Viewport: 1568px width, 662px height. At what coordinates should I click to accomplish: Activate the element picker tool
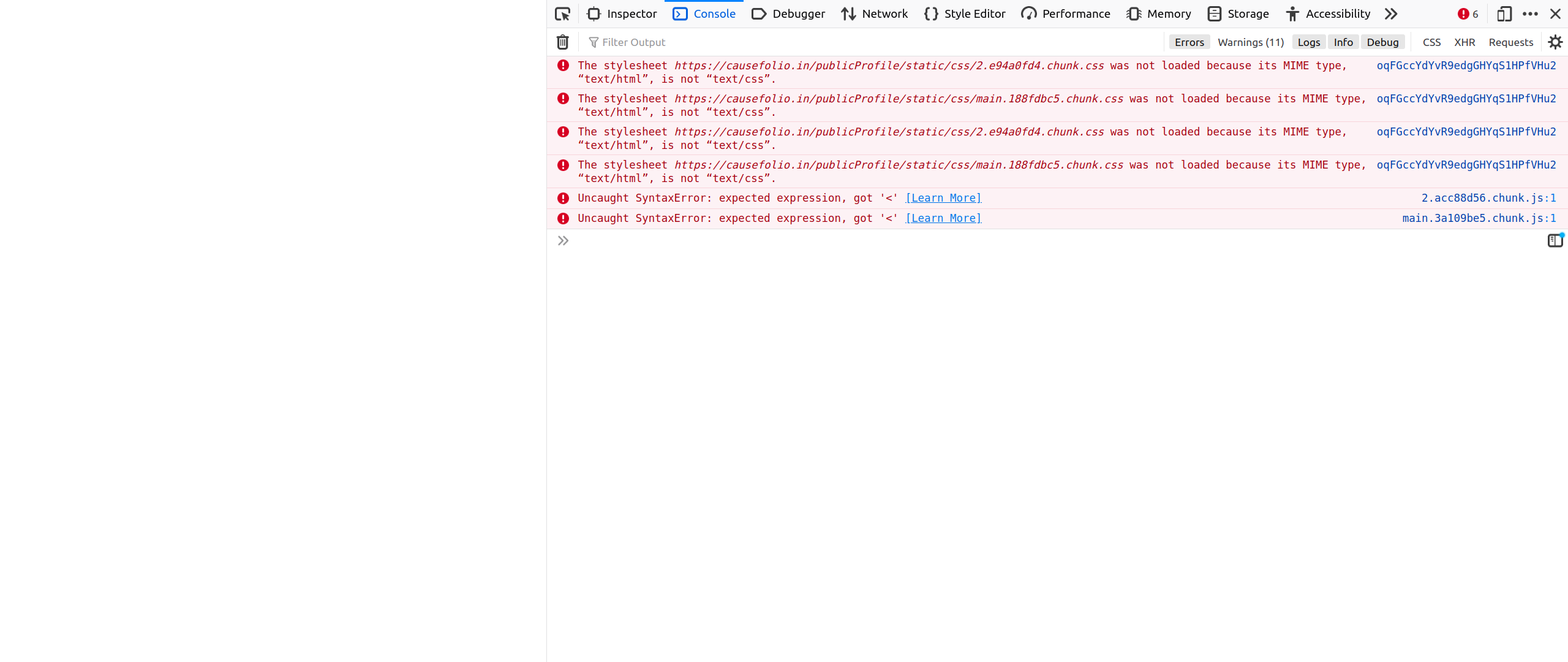click(x=562, y=13)
